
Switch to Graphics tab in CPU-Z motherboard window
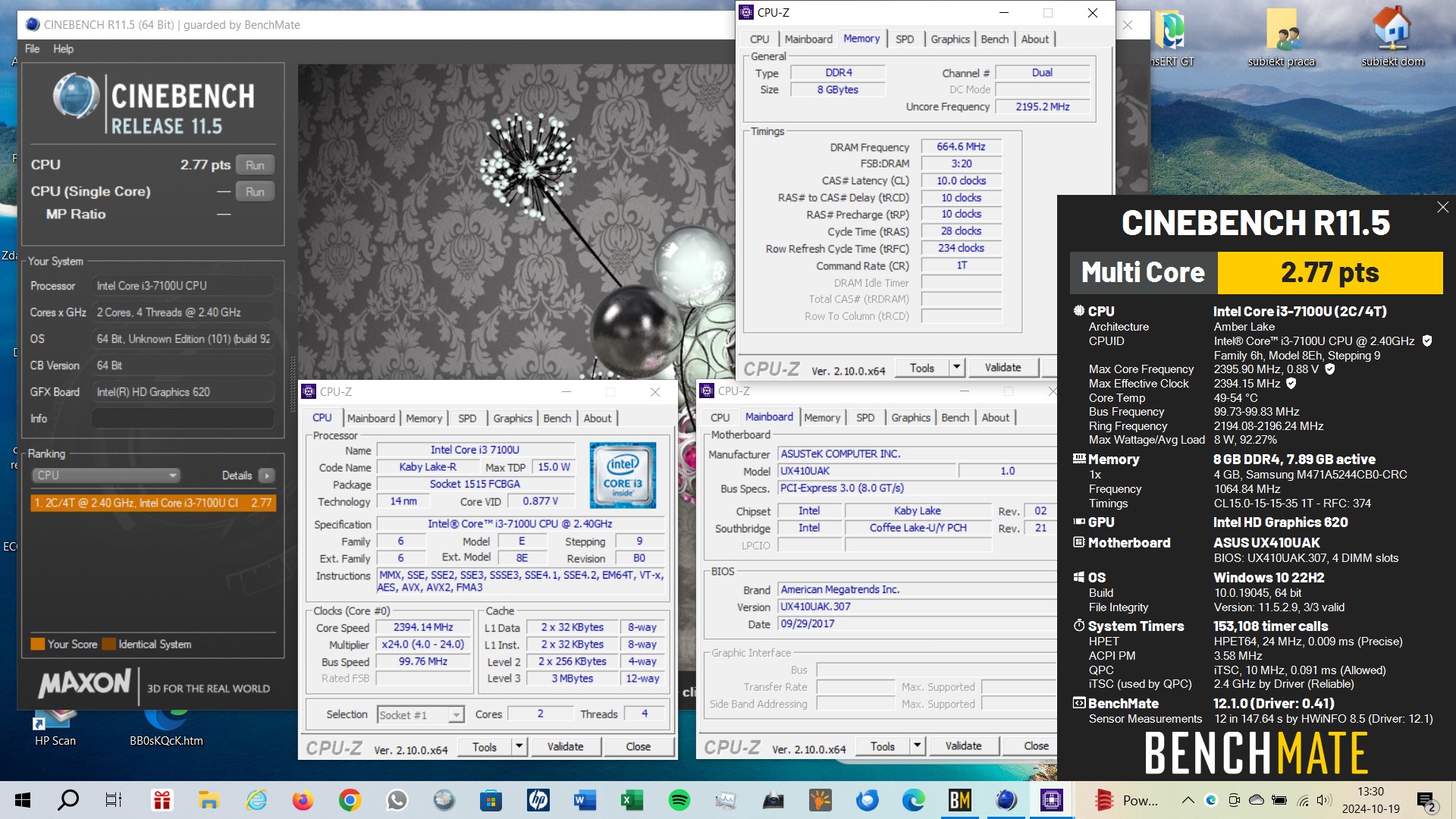911,417
